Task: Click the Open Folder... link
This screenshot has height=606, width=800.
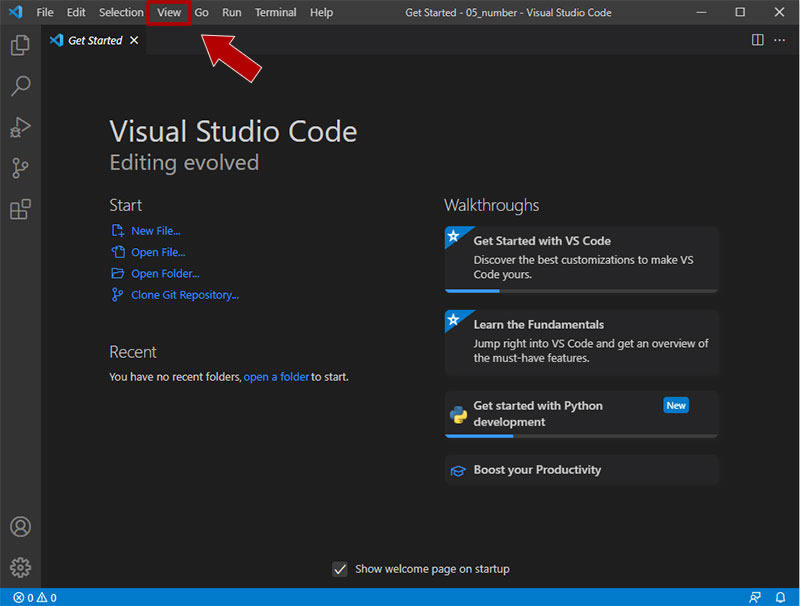Action: tap(165, 274)
